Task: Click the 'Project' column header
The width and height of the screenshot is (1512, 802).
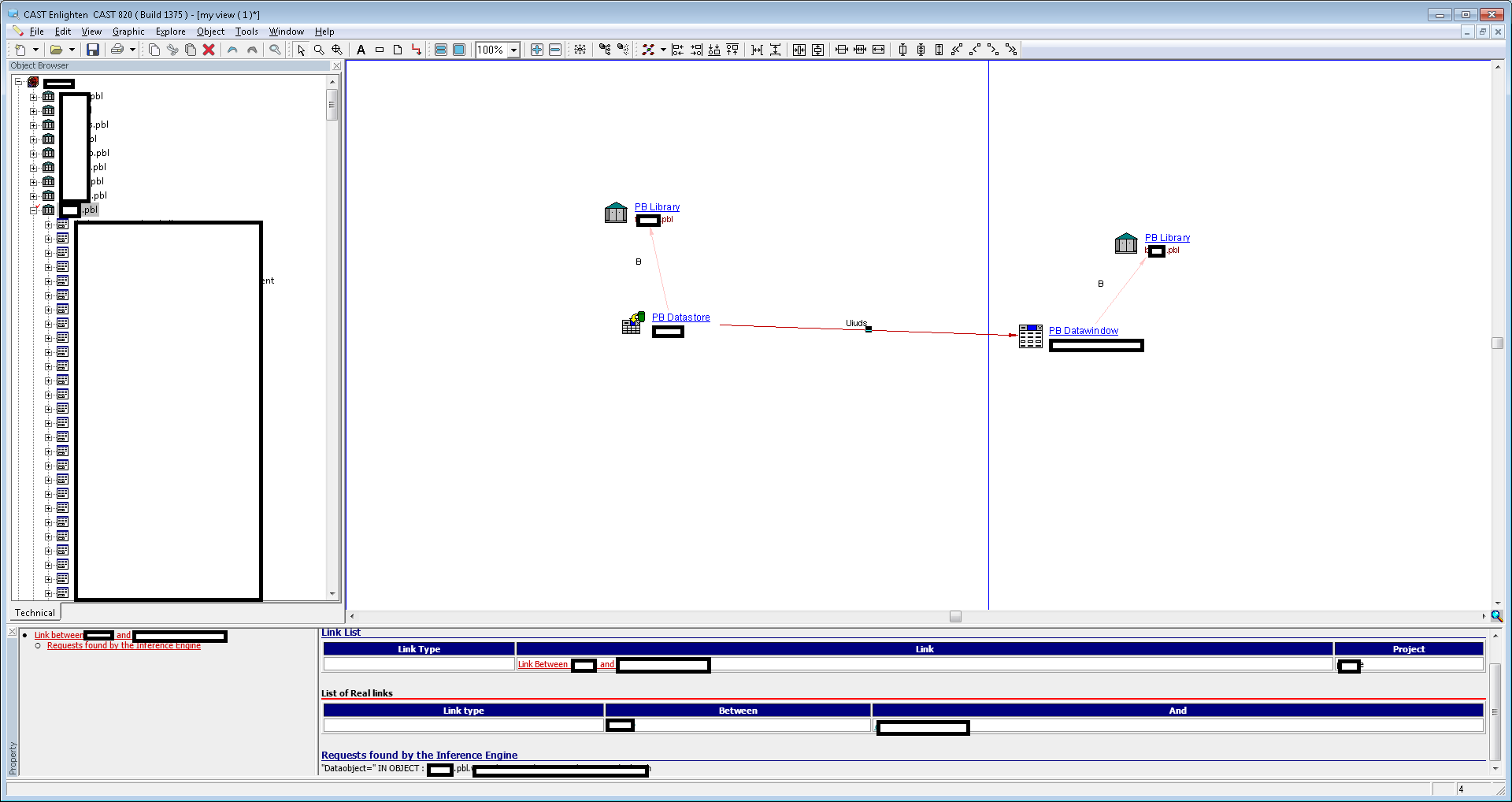Action: [x=1409, y=649]
